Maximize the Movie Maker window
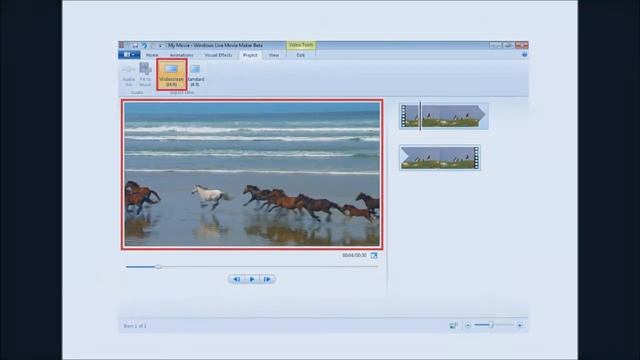This screenshot has height=360, width=640. click(508, 45)
